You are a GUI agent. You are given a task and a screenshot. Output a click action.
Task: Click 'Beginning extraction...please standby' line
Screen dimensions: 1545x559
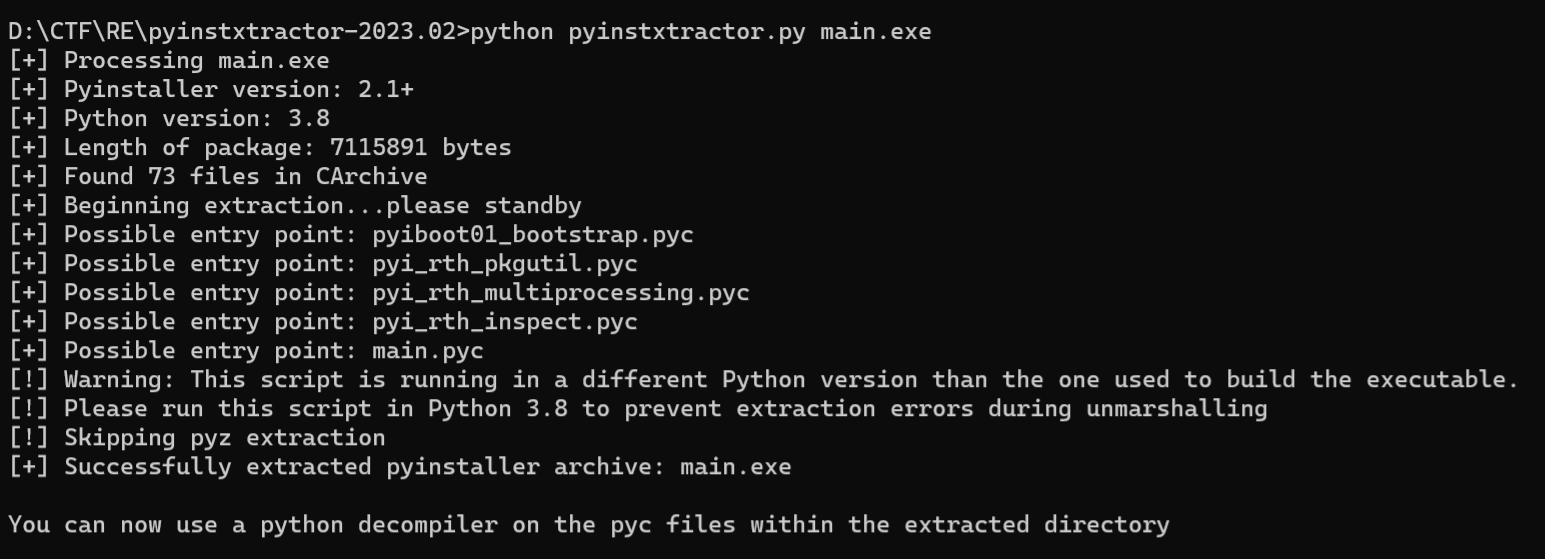[322, 206]
